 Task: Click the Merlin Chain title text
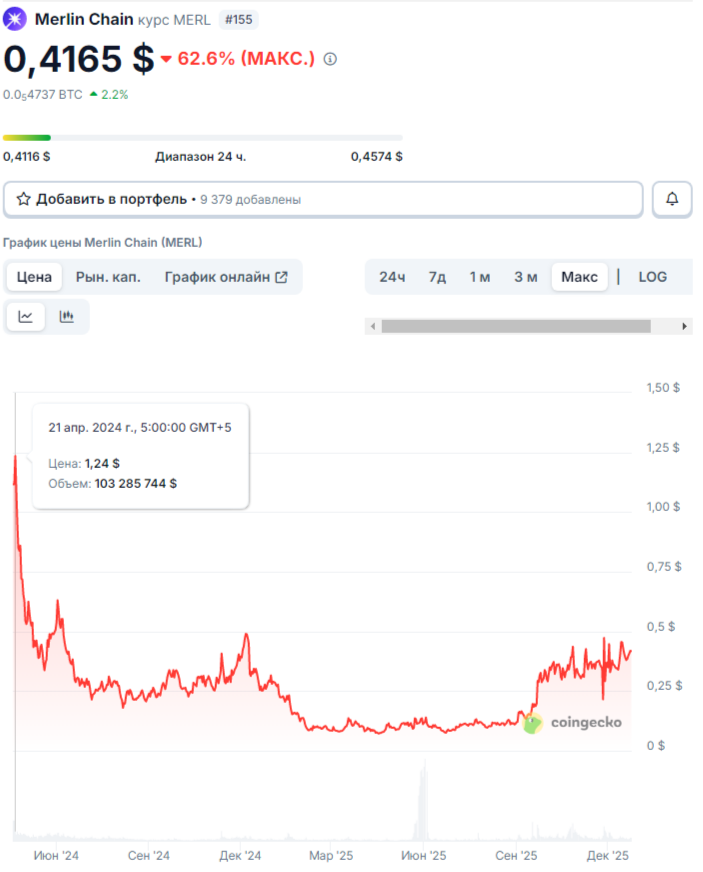[x=84, y=19]
